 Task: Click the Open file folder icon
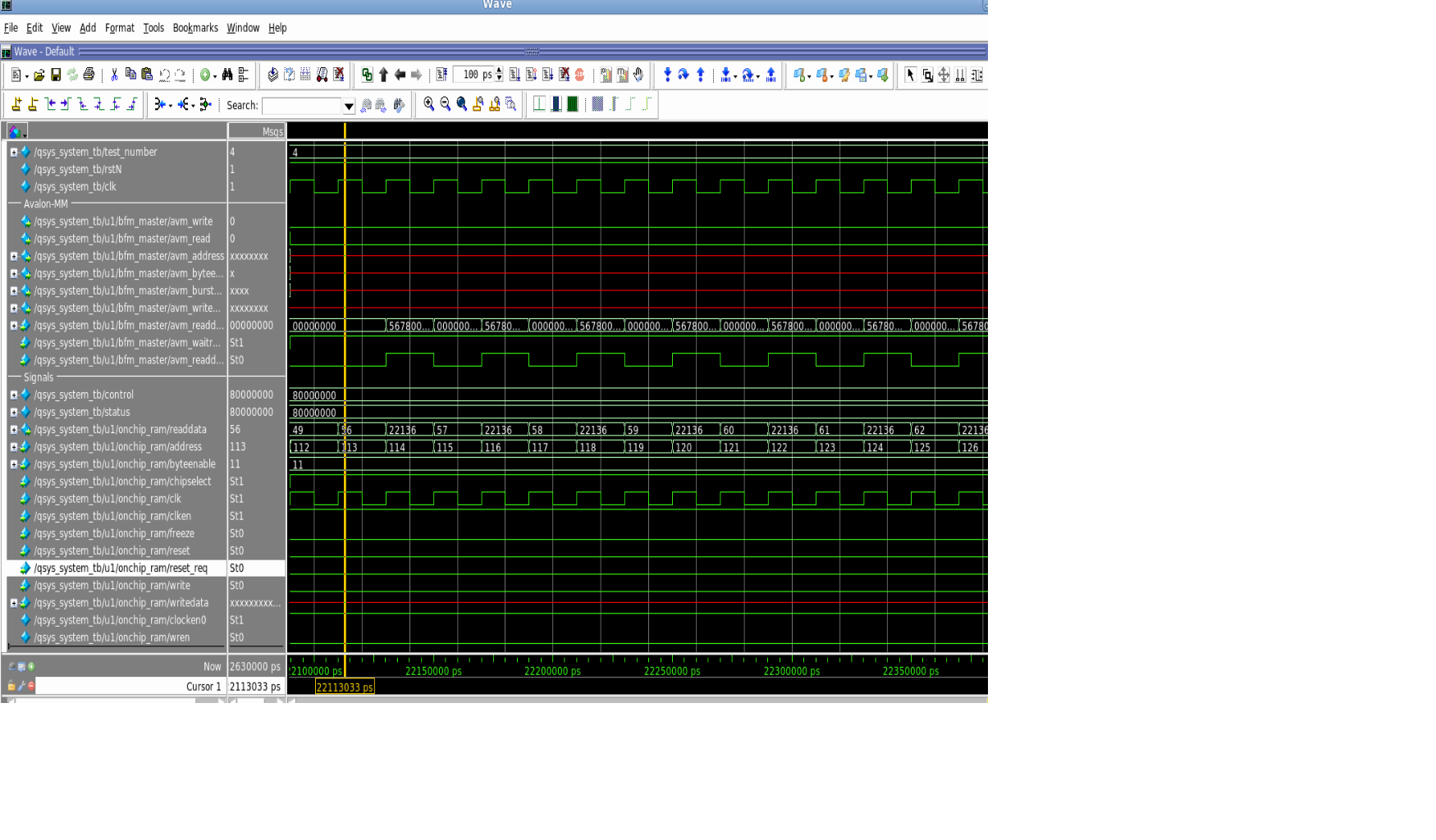(x=39, y=75)
